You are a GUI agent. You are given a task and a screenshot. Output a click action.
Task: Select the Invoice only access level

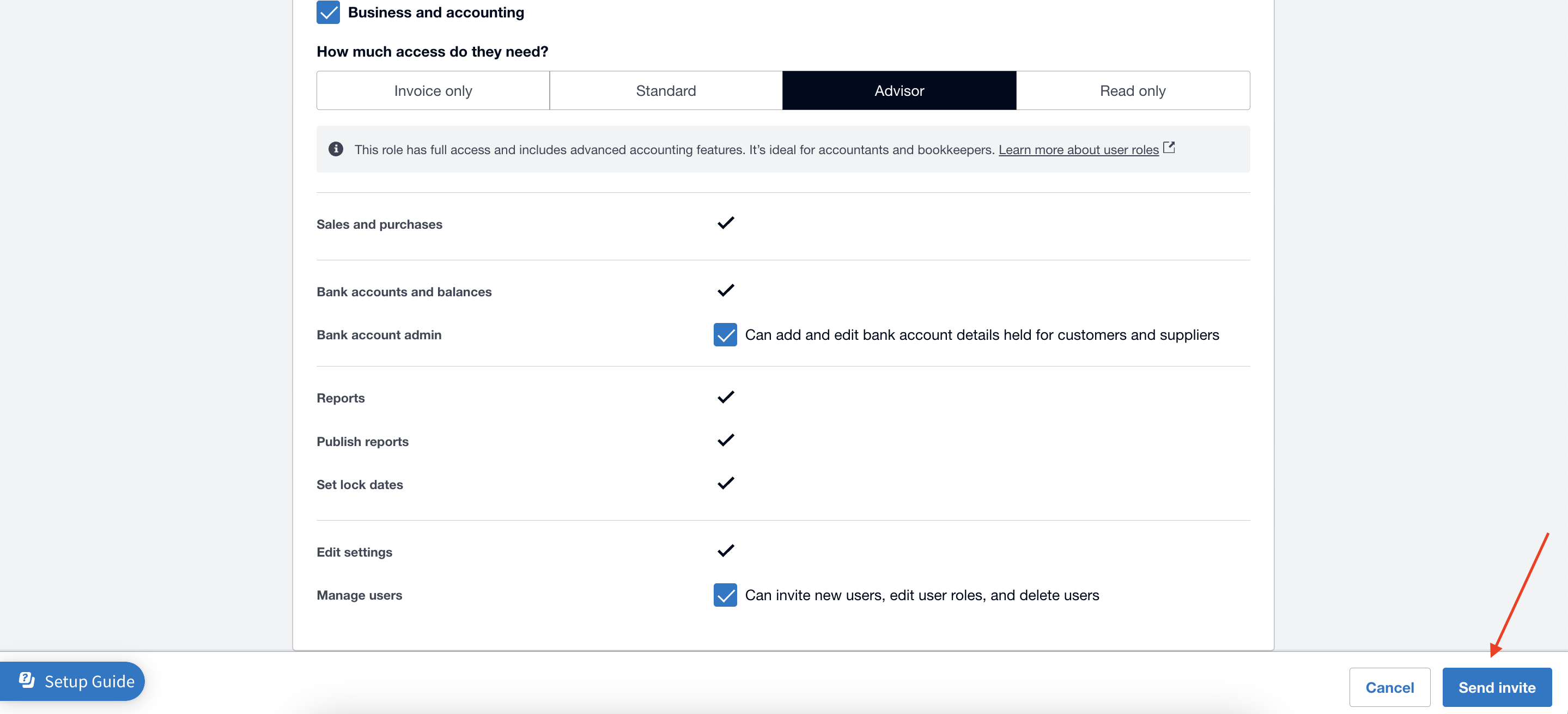[x=432, y=90]
